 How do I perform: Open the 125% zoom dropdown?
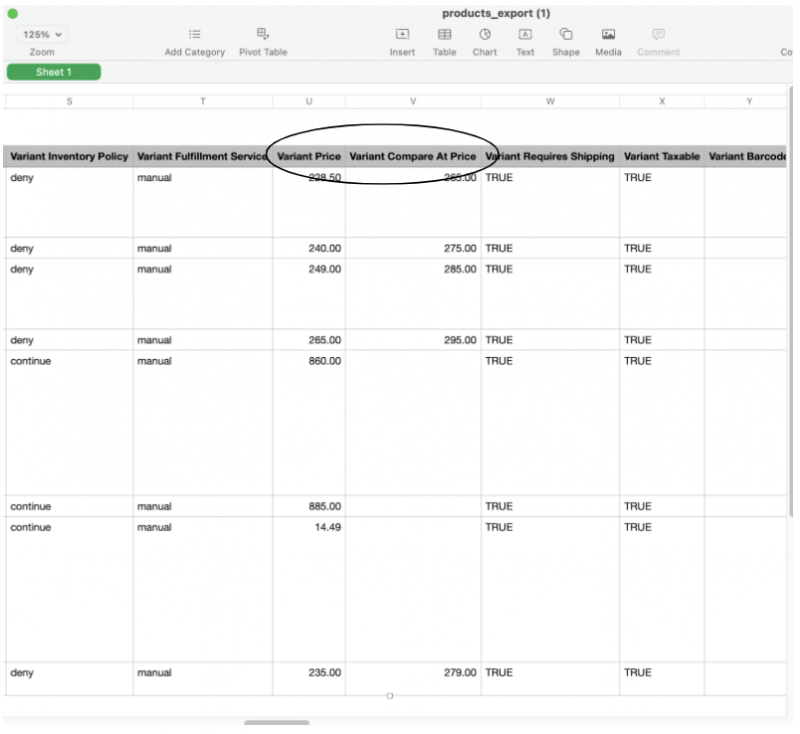(42, 34)
